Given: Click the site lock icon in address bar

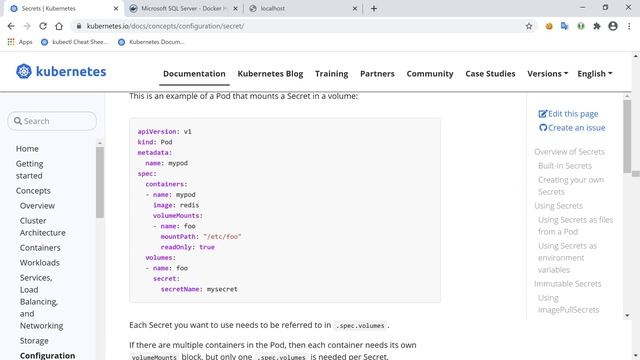Looking at the screenshot, I should tap(79, 26).
